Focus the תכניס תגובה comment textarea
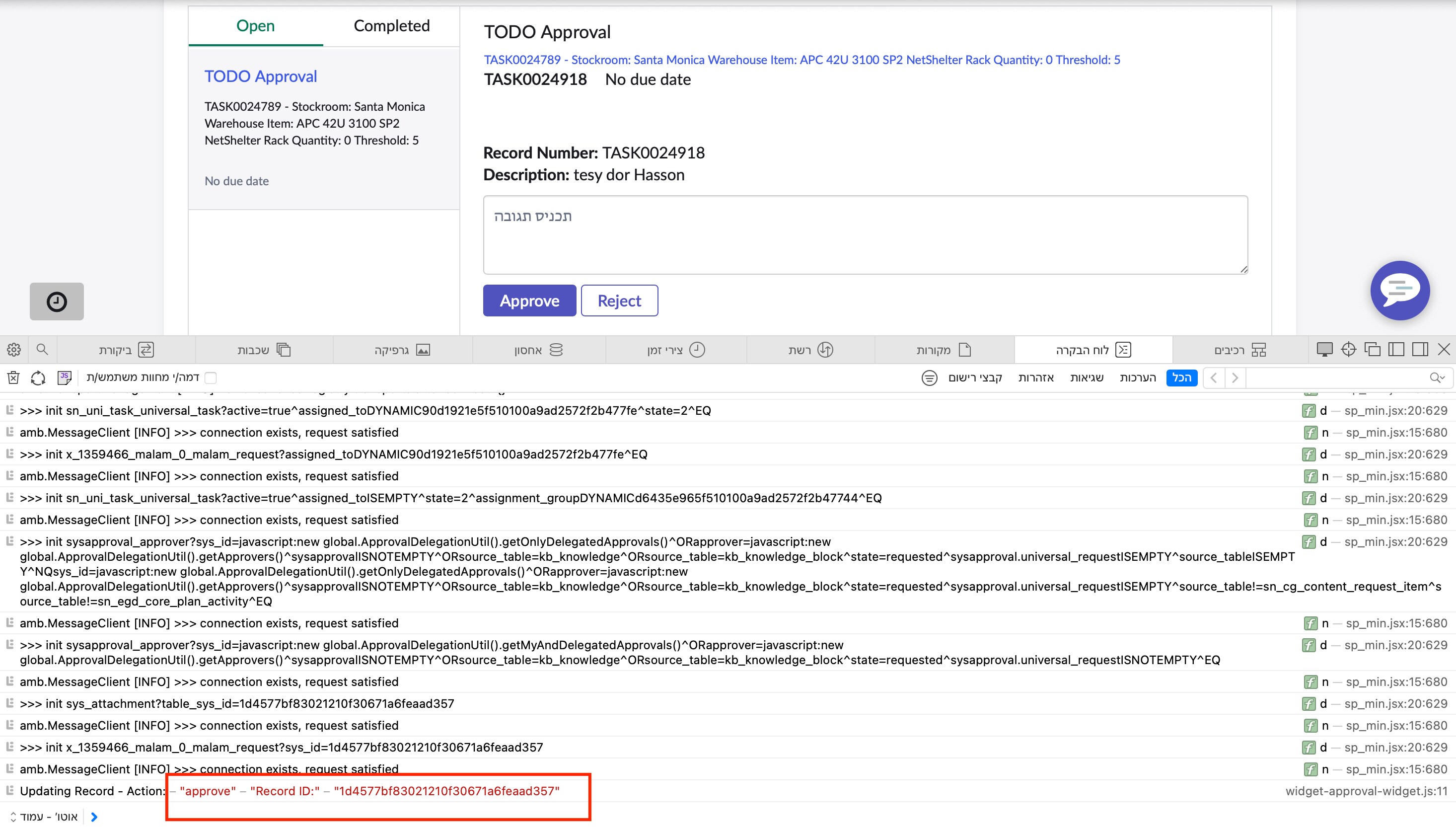The image size is (1456, 831). (x=866, y=234)
